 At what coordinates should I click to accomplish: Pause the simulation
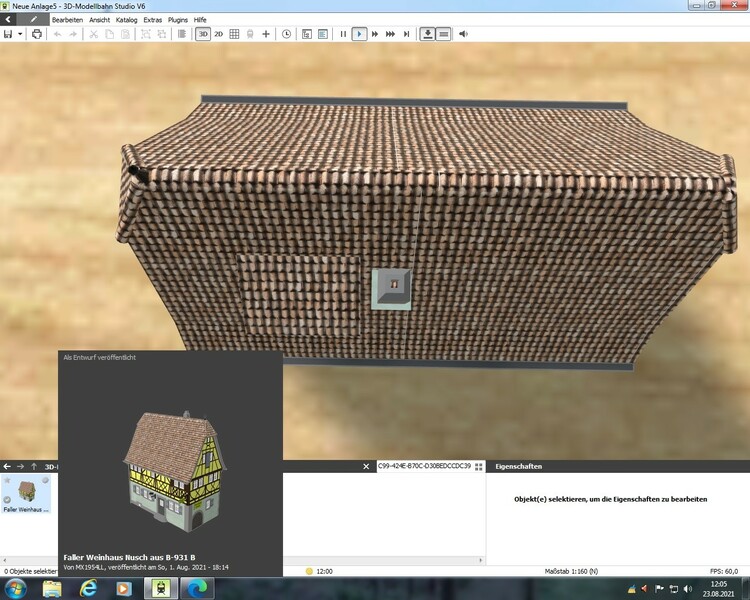point(343,34)
